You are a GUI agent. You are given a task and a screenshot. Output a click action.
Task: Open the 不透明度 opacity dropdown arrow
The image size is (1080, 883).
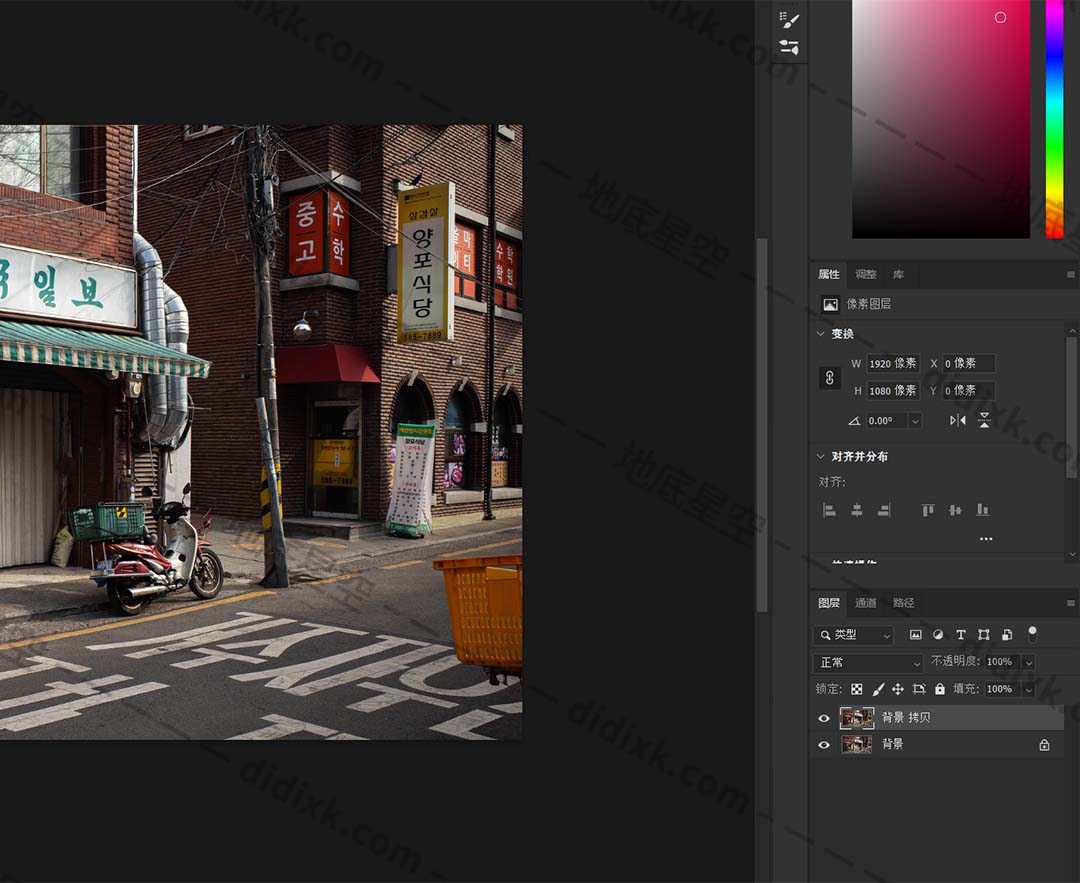click(1029, 663)
